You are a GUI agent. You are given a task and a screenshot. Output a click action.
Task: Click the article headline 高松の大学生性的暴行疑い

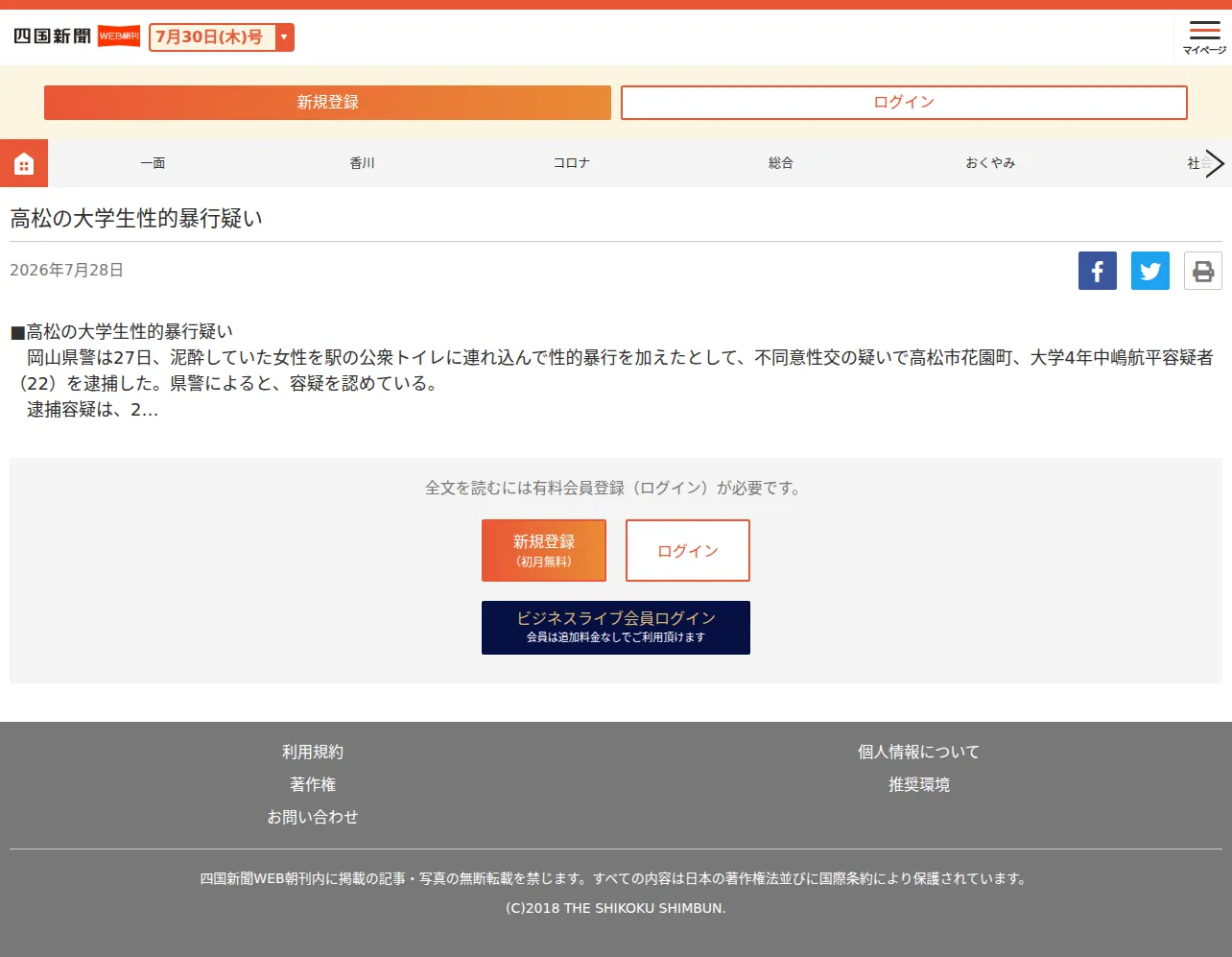(x=136, y=219)
